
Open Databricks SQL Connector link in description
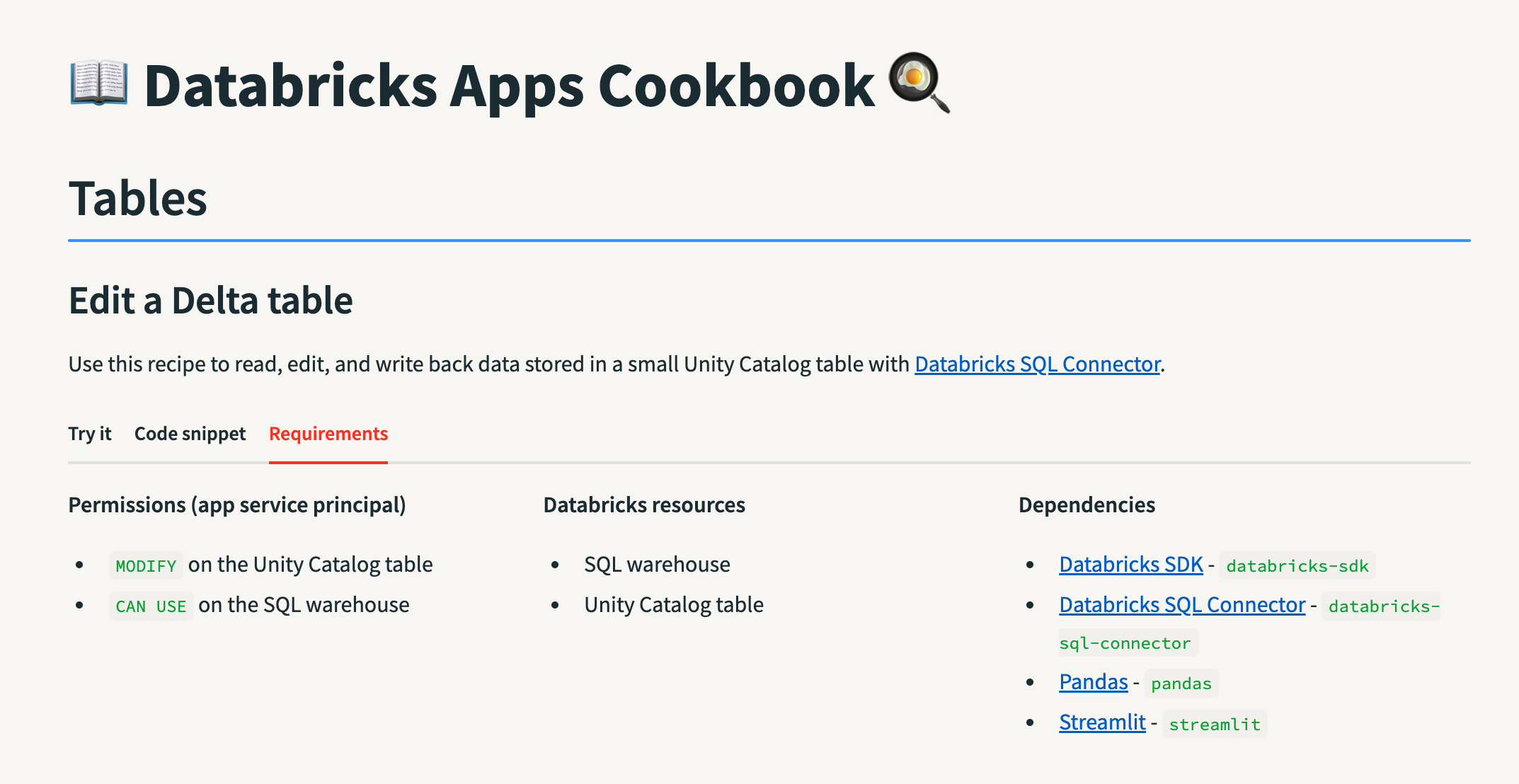tap(1037, 364)
